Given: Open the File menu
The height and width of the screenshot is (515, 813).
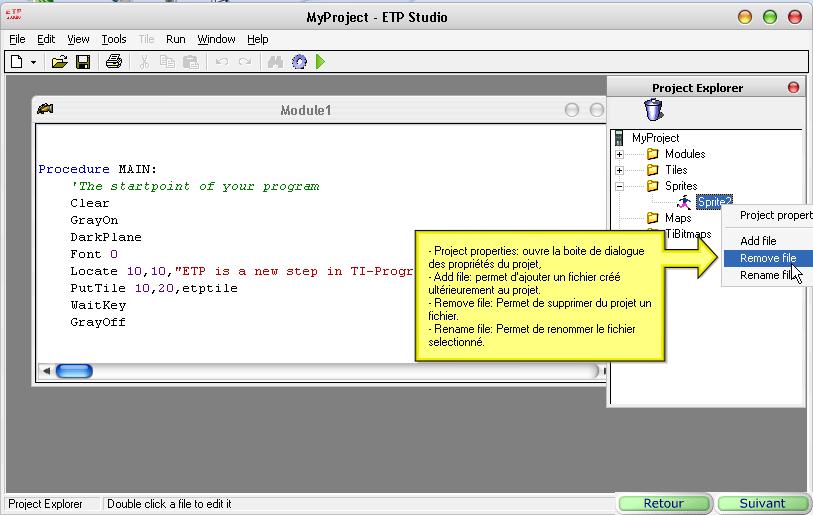Looking at the screenshot, I should point(17,39).
